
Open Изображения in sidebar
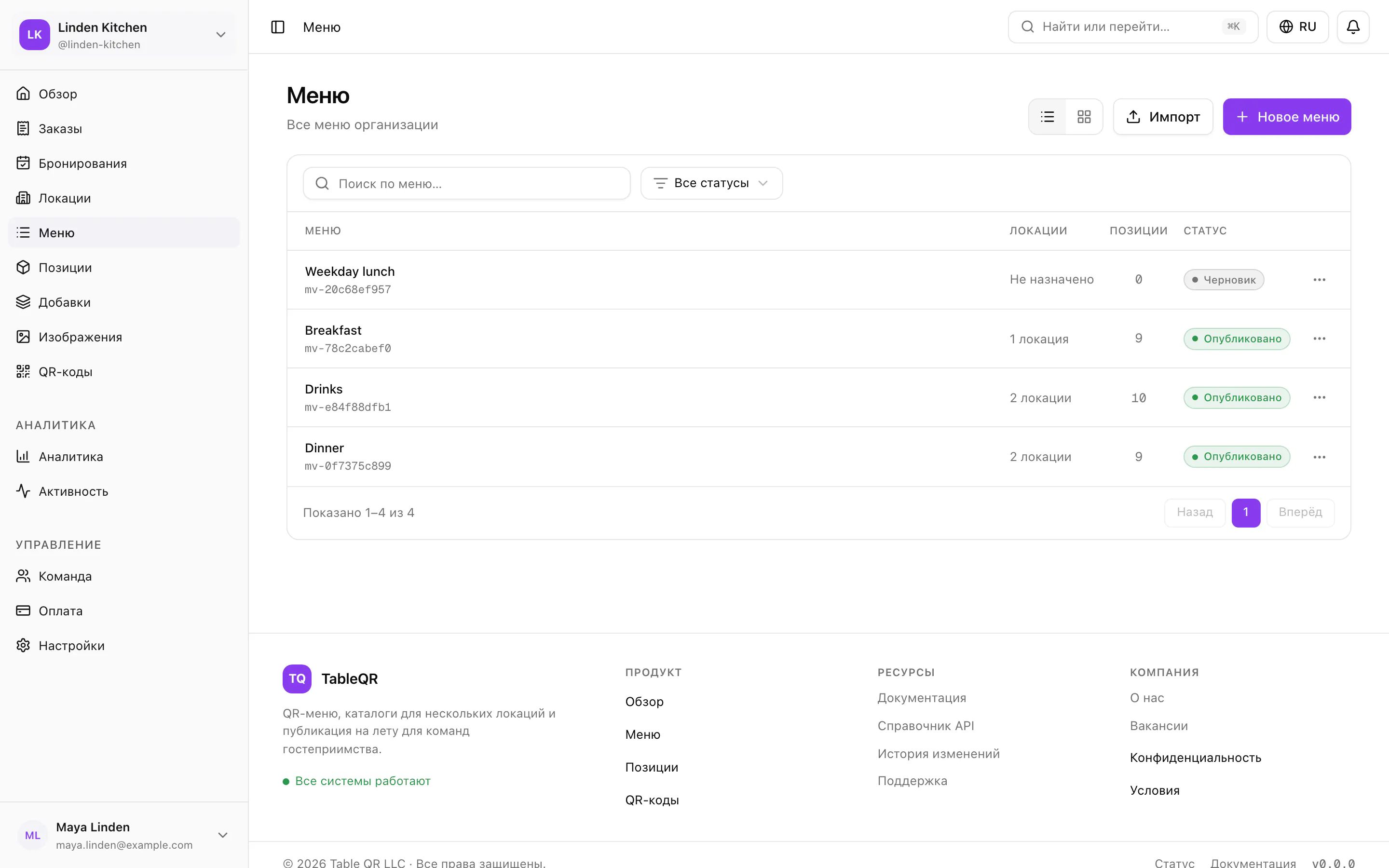(124, 337)
